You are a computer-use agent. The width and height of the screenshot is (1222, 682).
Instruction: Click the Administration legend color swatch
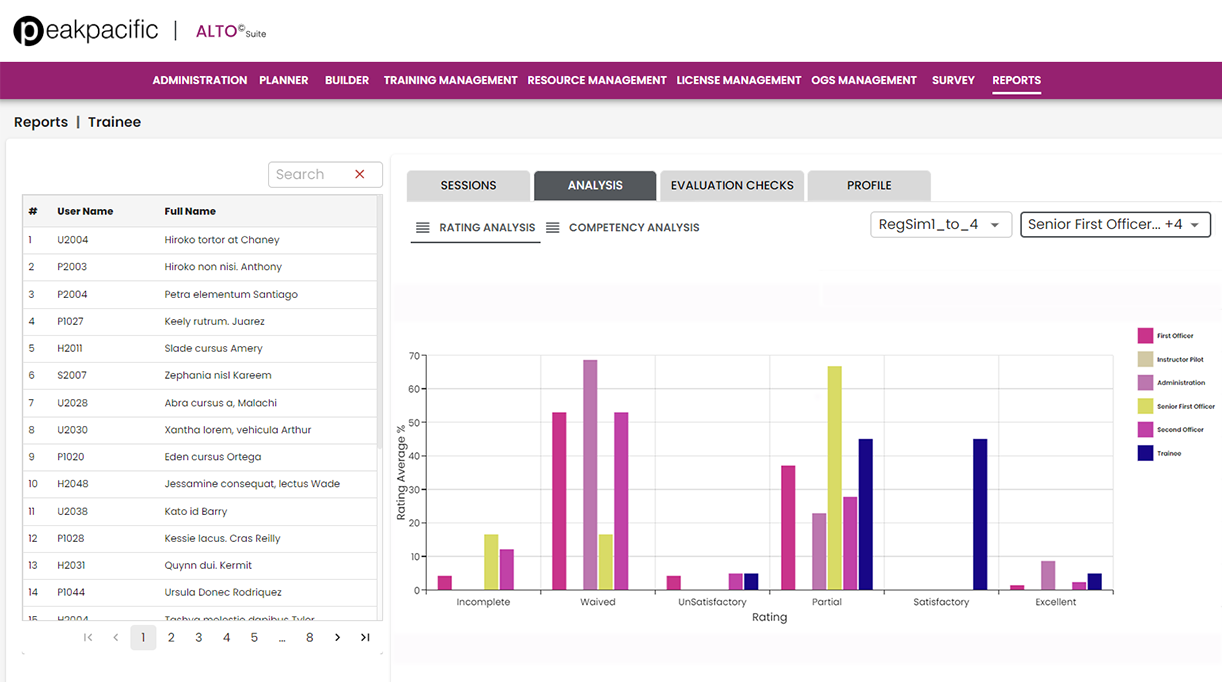1145,383
